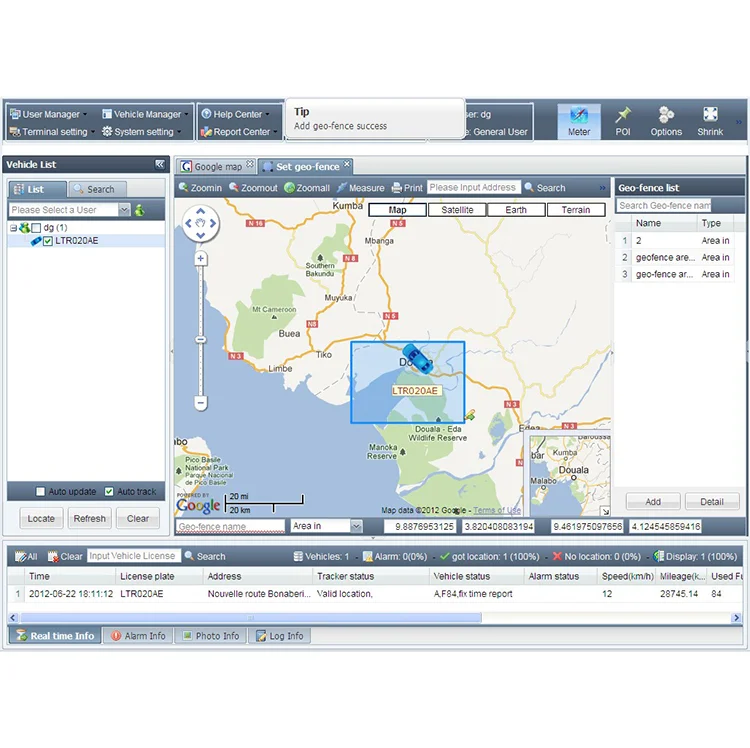This screenshot has height=748, width=750.
Task: Click the Meter tool icon
Action: (x=579, y=115)
